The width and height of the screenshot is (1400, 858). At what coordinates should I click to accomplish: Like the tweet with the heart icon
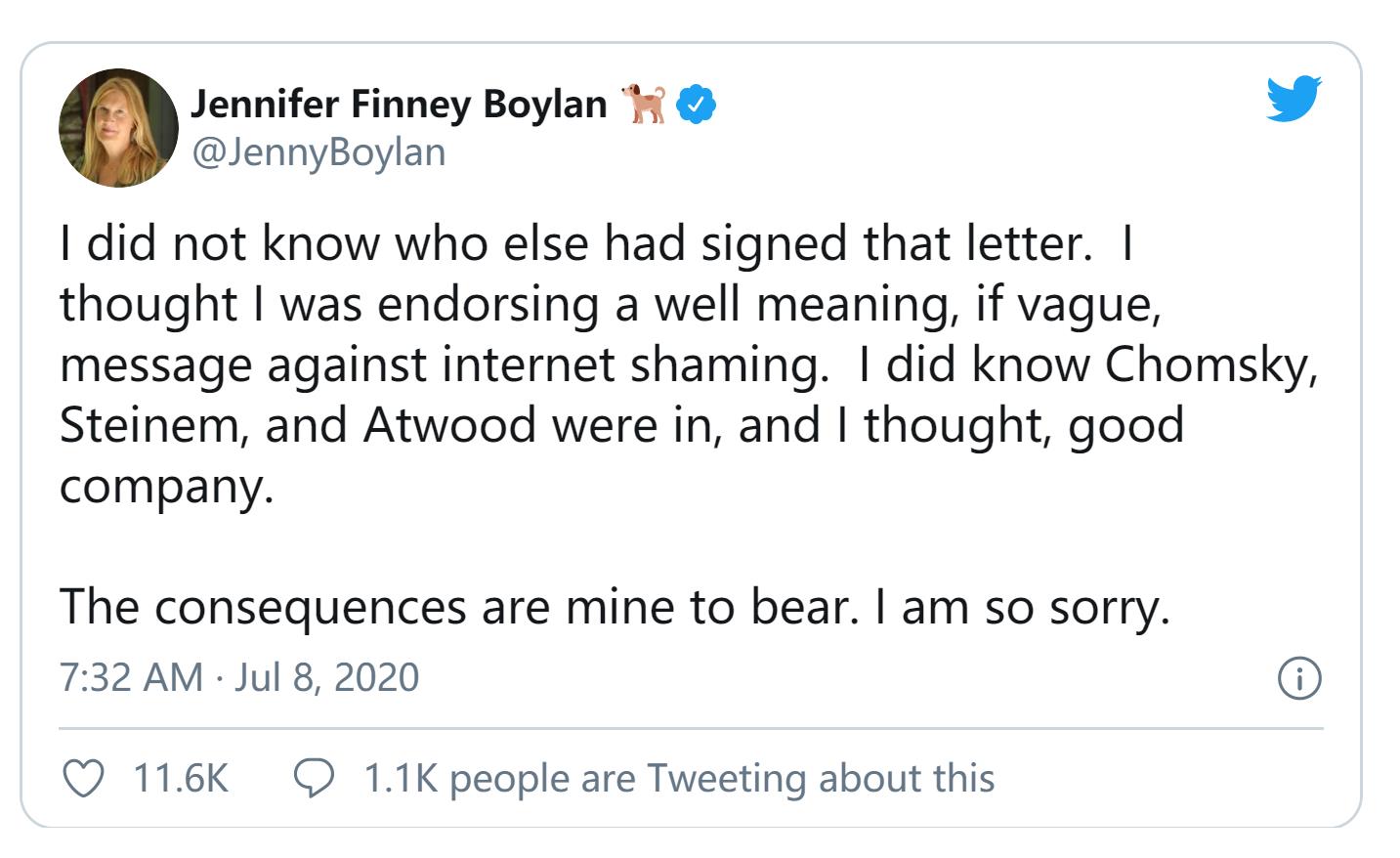point(84,779)
